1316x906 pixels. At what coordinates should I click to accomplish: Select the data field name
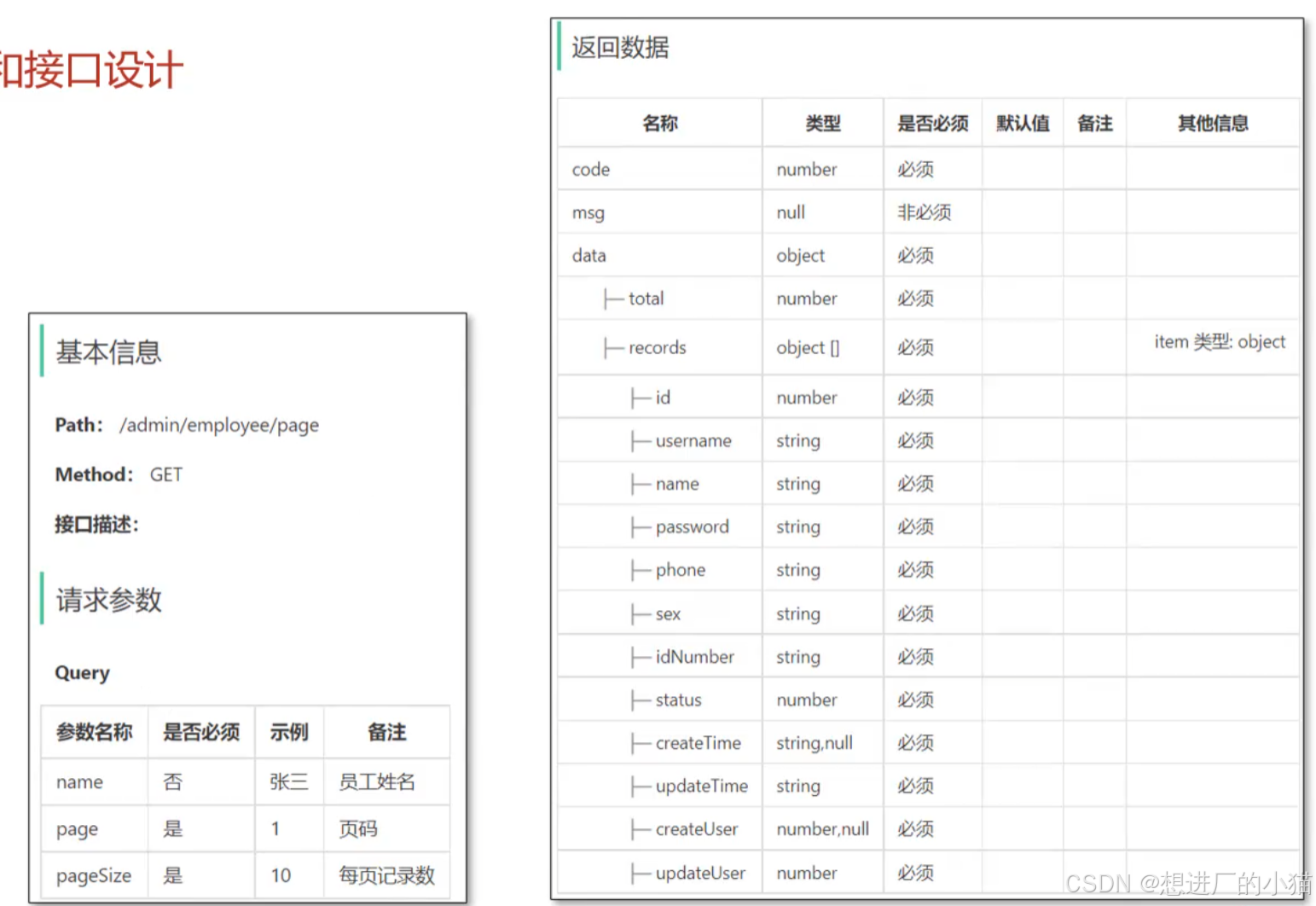coord(589,255)
